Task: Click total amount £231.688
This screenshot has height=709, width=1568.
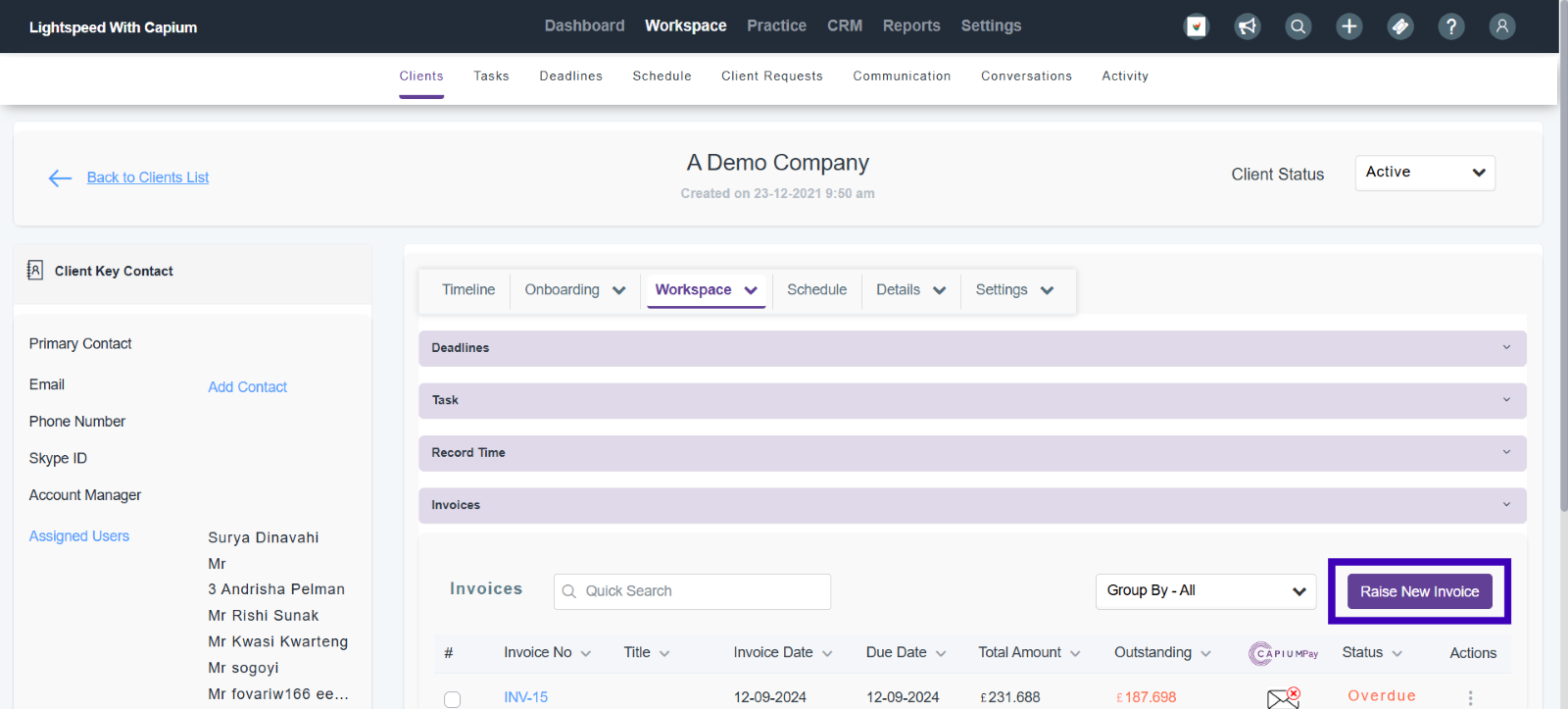Action: pos(1010,698)
